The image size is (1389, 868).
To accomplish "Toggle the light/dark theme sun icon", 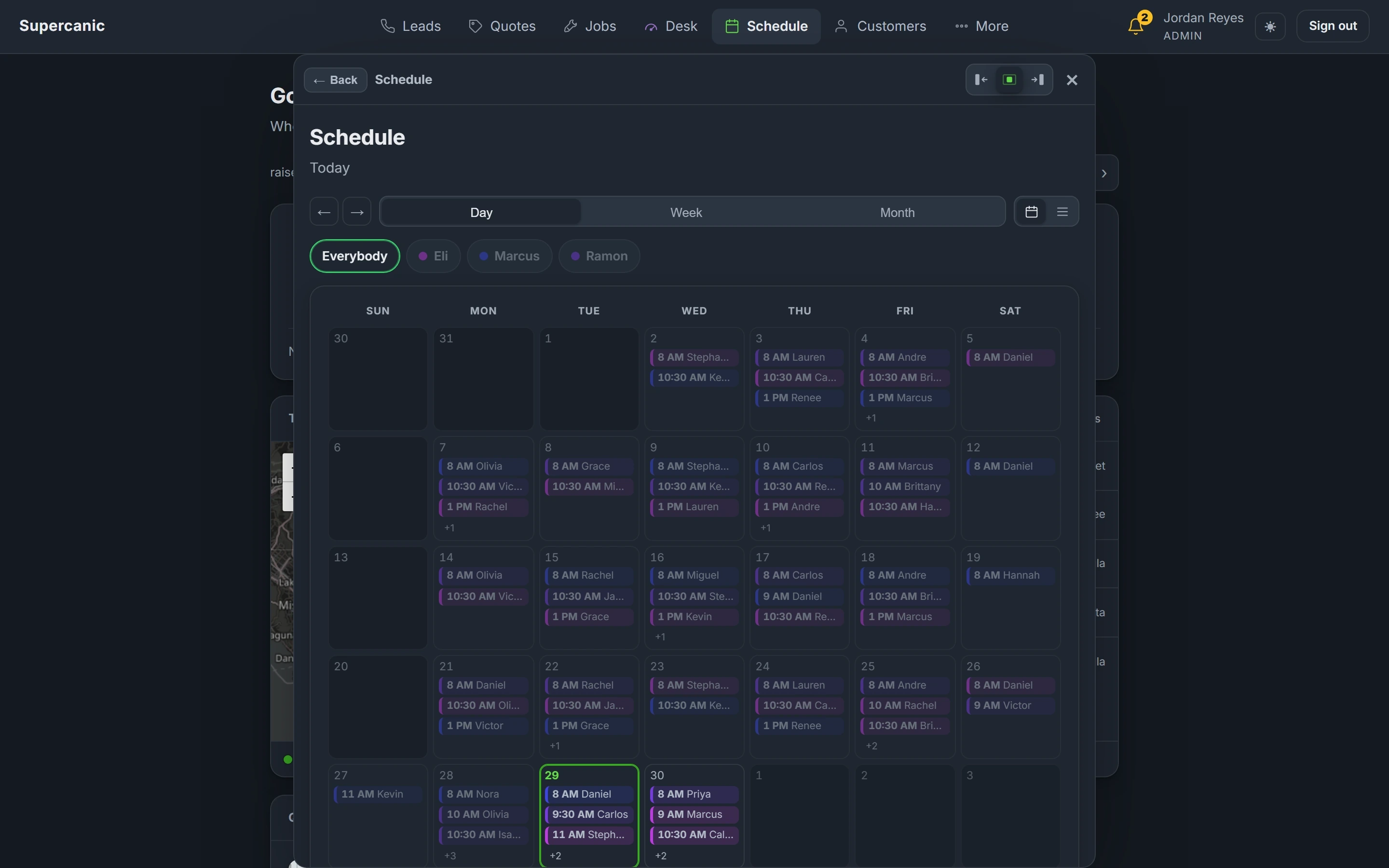I will pyautogui.click(x=1269, y=27).
